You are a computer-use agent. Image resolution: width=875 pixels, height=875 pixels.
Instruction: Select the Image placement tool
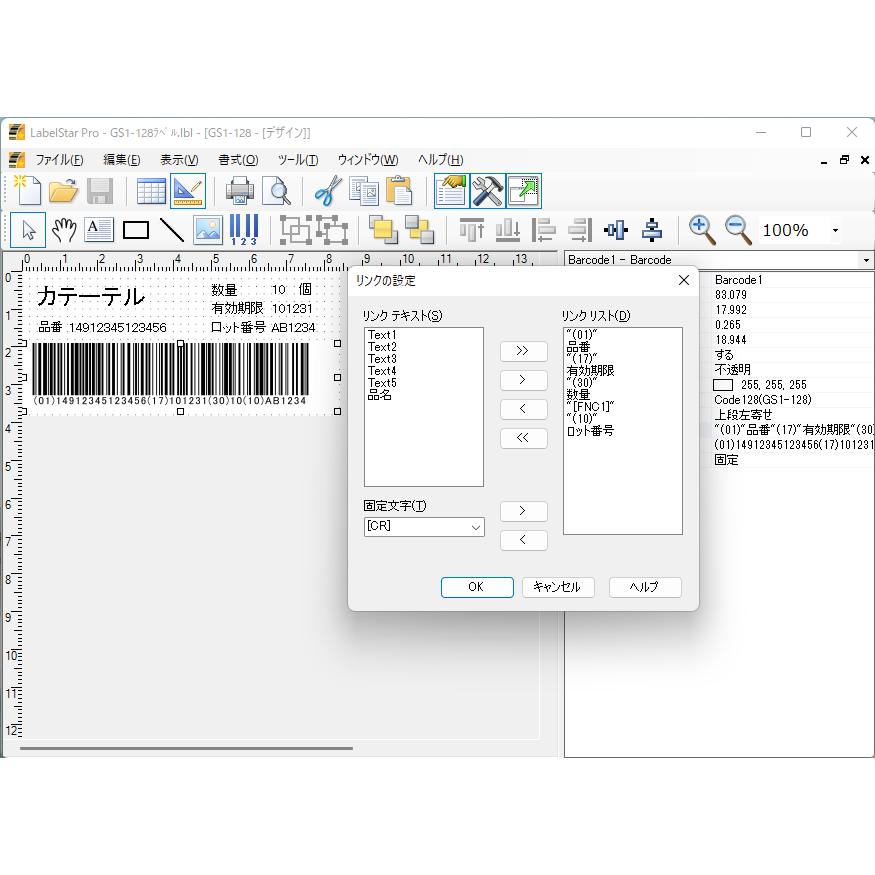pyautogui.click(x=206, y=230)
